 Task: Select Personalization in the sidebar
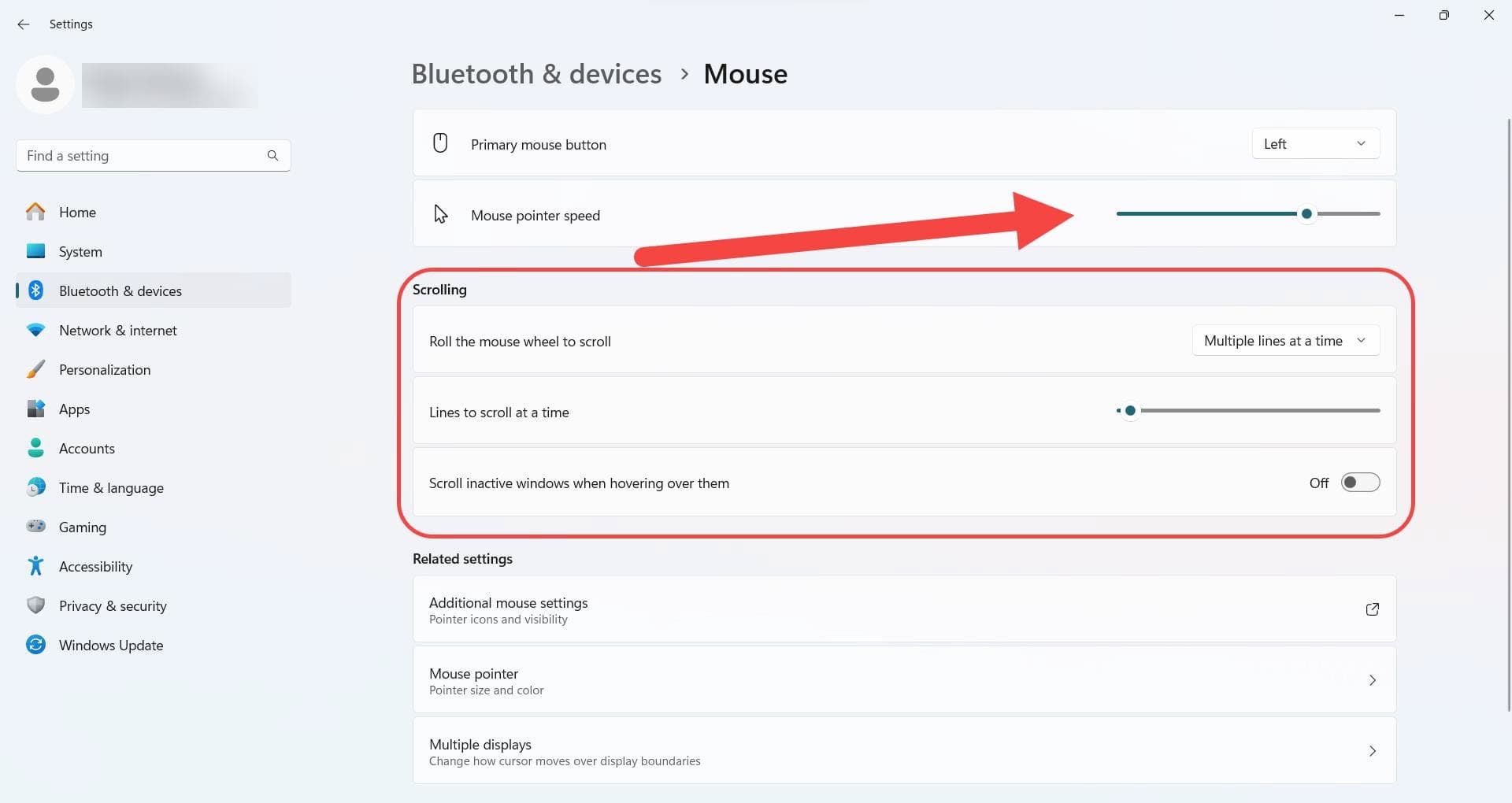coord(105,370)
